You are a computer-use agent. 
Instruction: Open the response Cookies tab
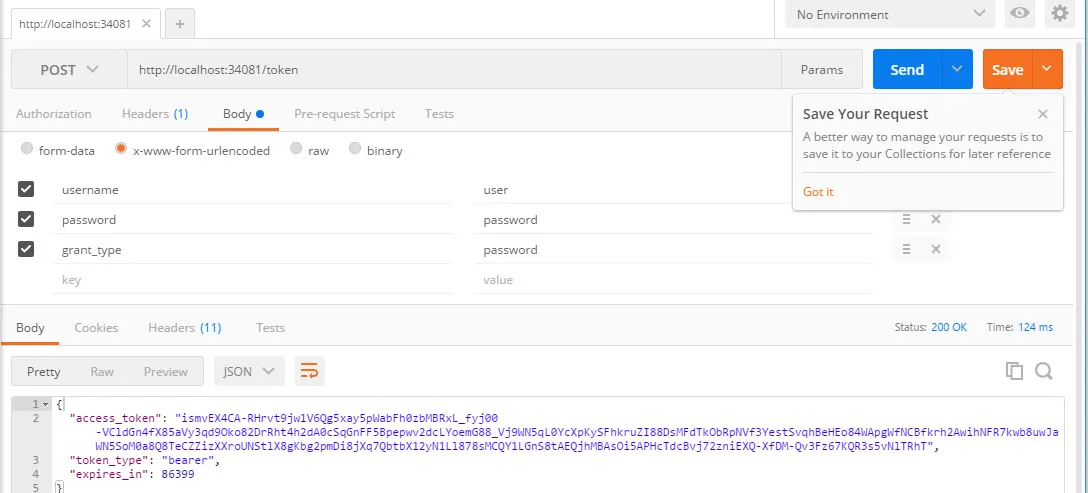point(96,328)
